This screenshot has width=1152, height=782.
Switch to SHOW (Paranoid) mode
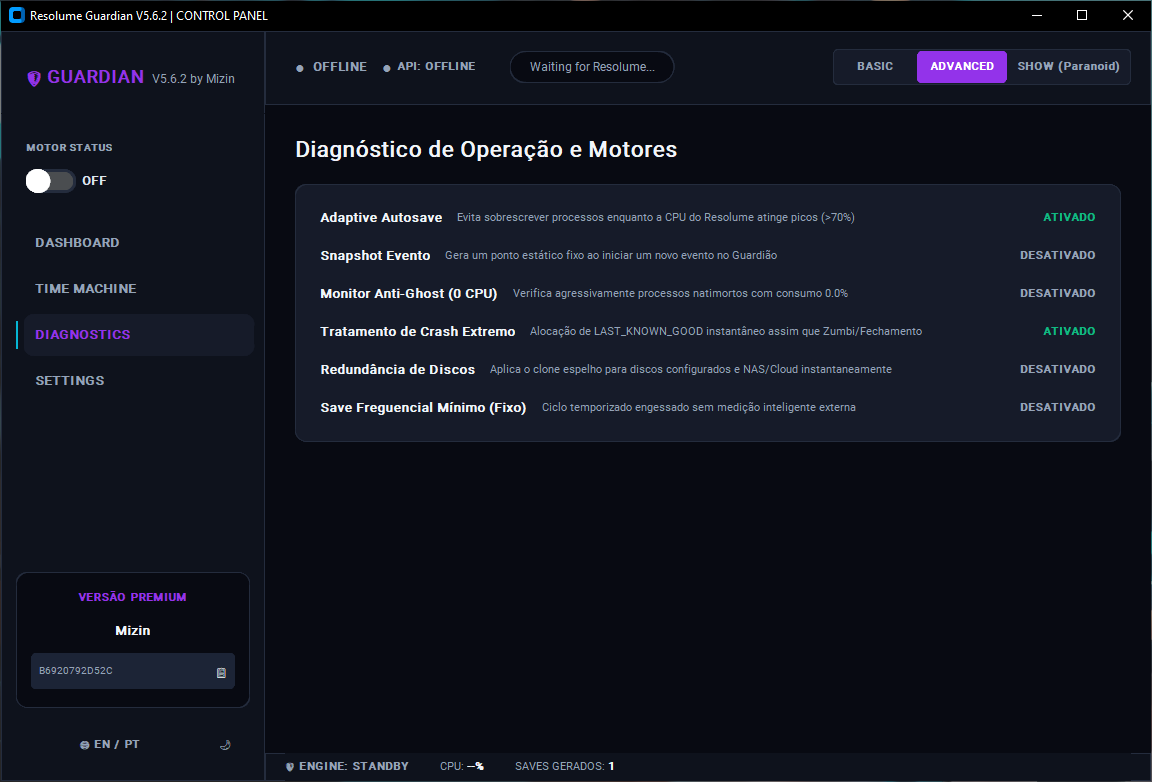[x=1068, y=66]
